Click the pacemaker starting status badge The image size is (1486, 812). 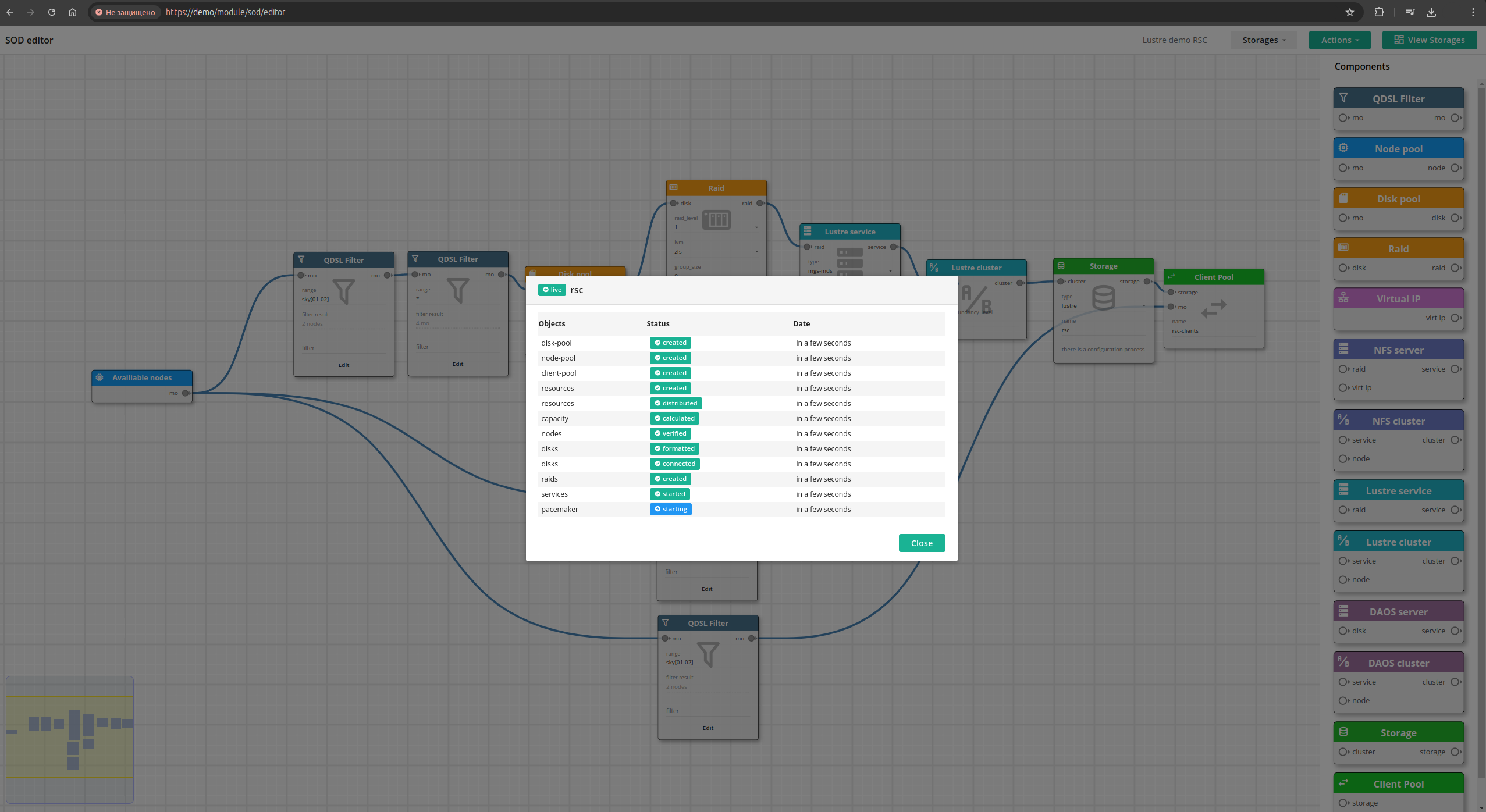pos(670,509)
